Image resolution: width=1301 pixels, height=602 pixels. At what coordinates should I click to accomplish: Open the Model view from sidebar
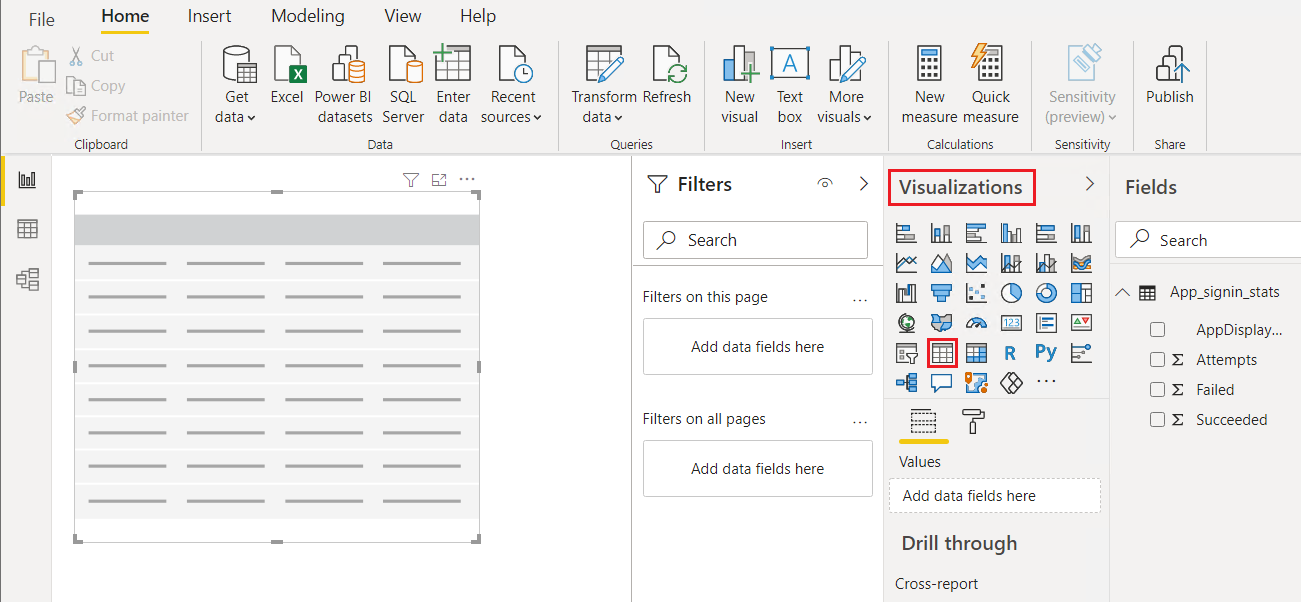pyautogui.click(x=26, y=280)
